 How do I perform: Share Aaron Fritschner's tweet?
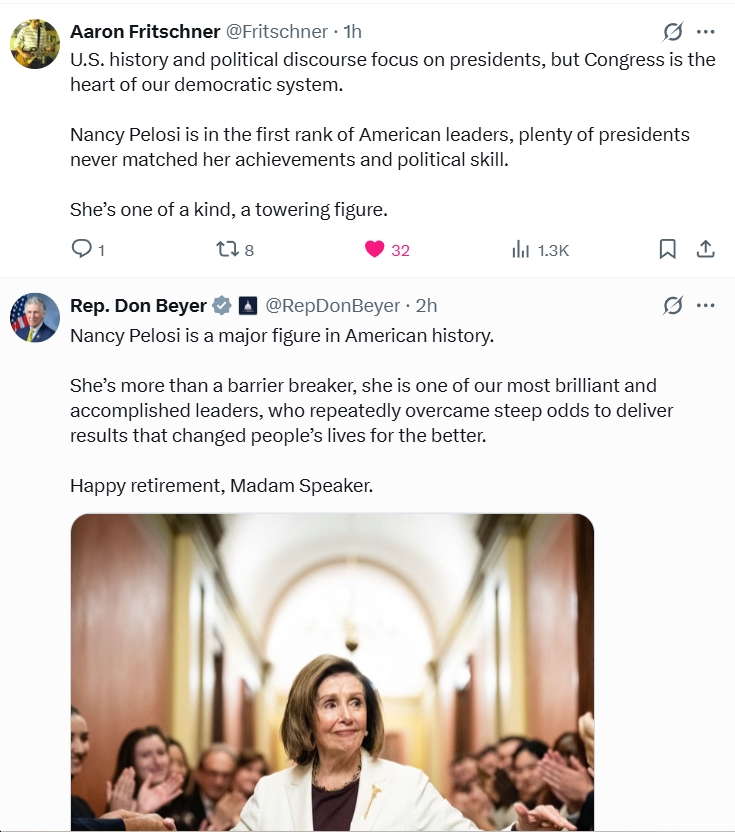coord(705,249)
